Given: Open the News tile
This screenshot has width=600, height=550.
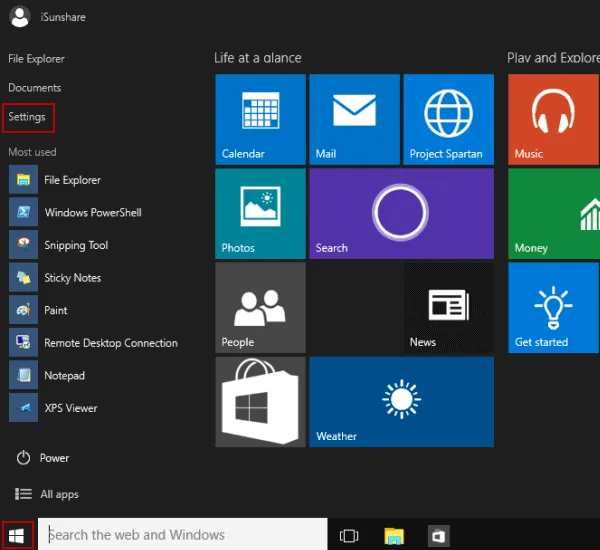Looking at the screenshot, I should tap(448, 307).
